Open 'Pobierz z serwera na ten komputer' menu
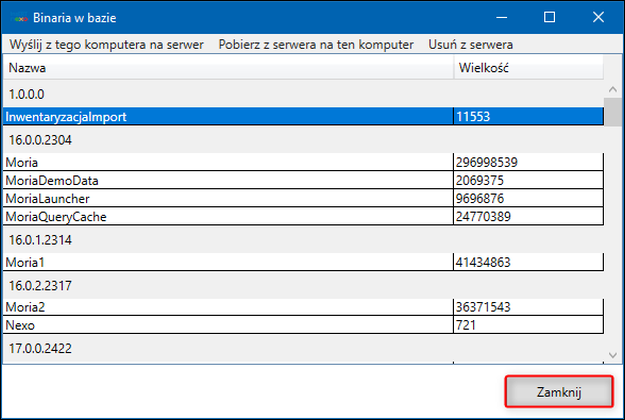The image size is (625, 420). pyautogui.click(x=316, y=45)
